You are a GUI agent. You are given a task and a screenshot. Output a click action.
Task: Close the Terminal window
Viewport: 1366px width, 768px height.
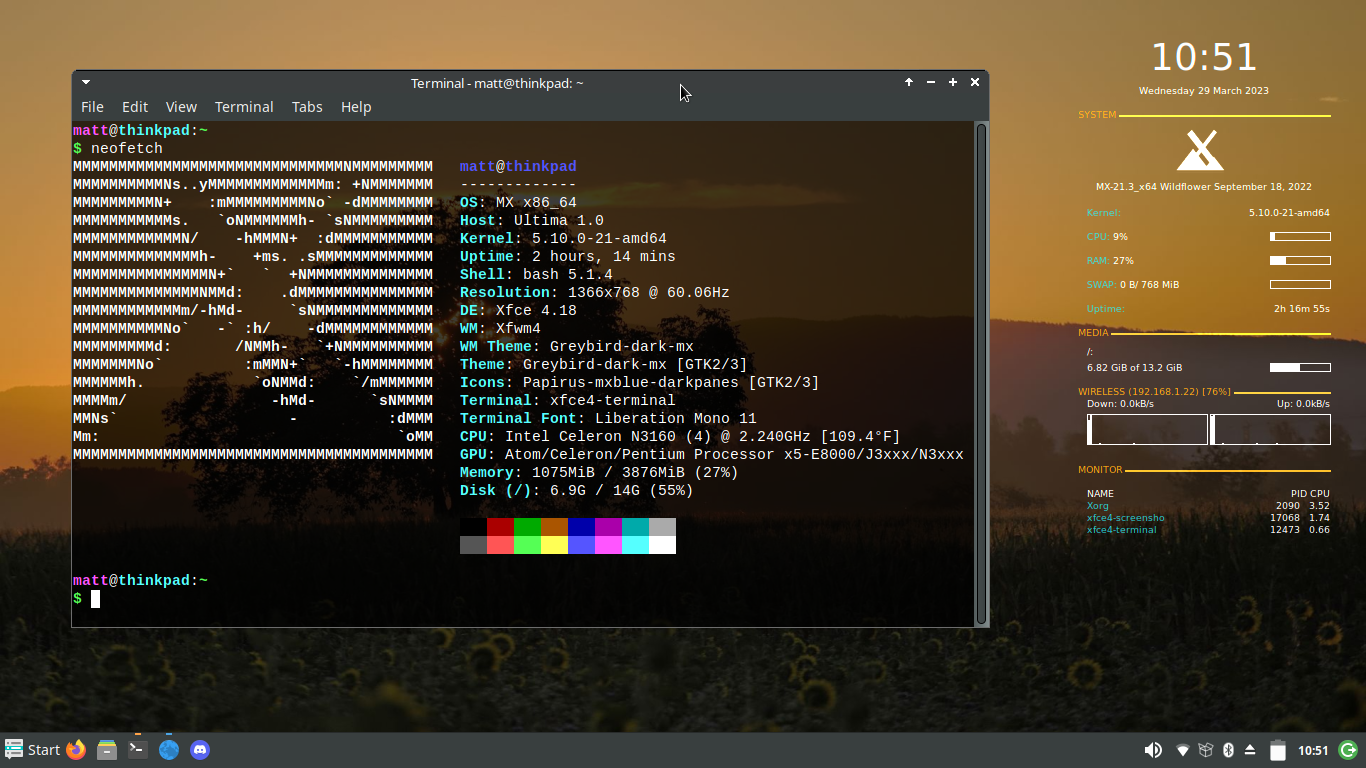coord(975,82)
